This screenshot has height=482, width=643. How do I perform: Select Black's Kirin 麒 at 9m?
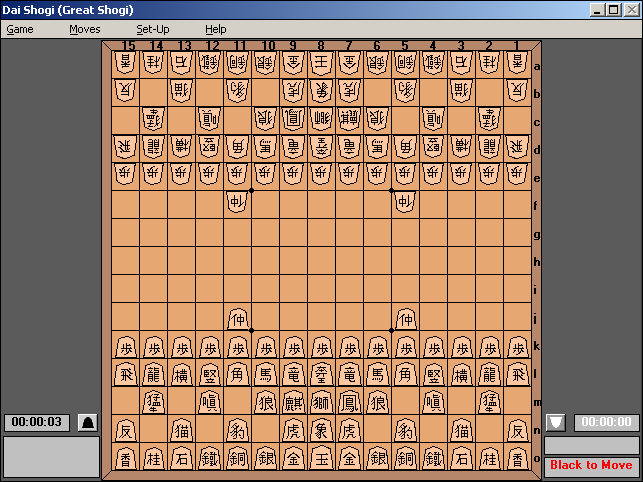tap(293, 402)
